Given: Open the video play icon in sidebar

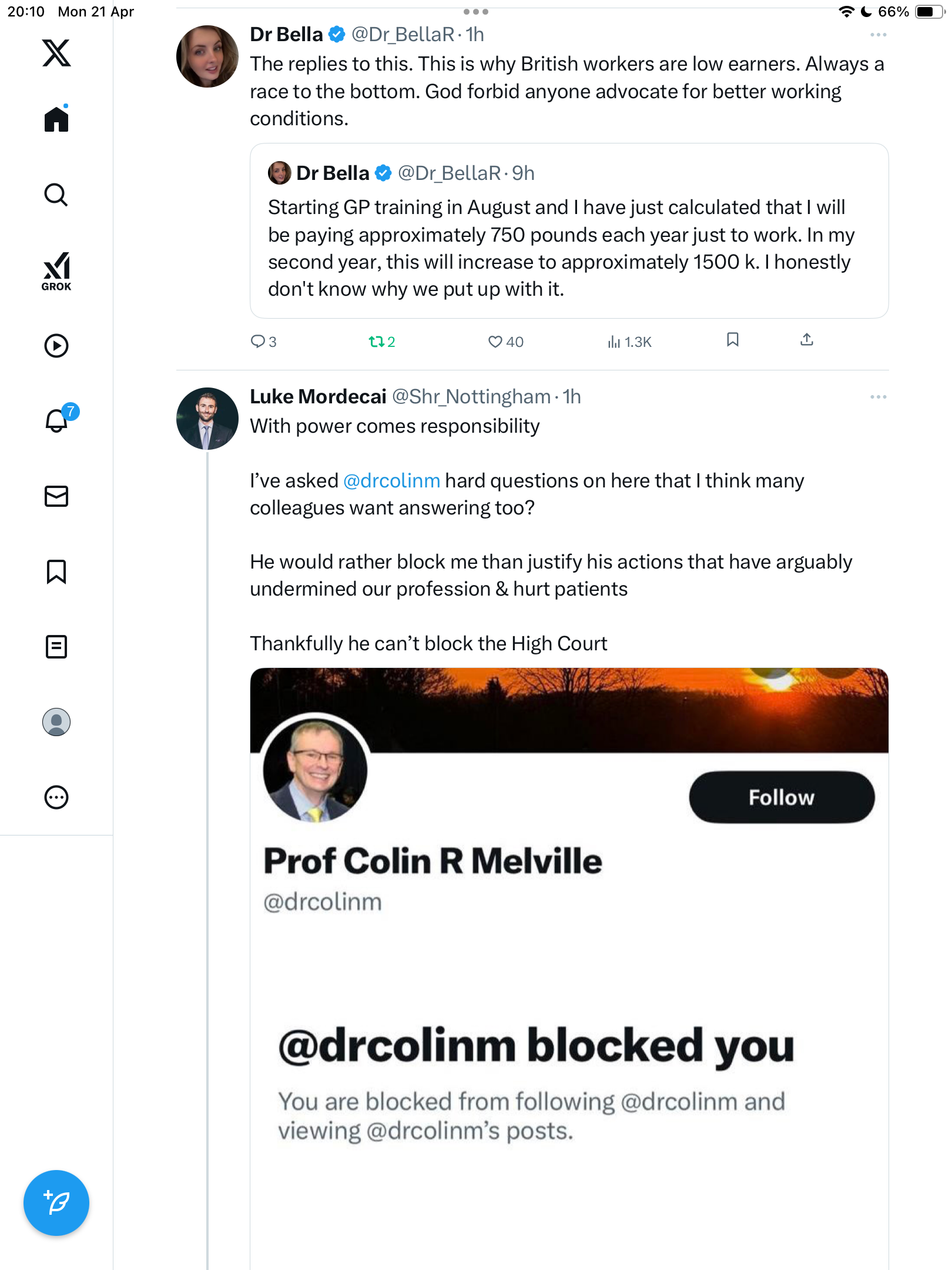Looking at the screenshot, I should point(56,346).
